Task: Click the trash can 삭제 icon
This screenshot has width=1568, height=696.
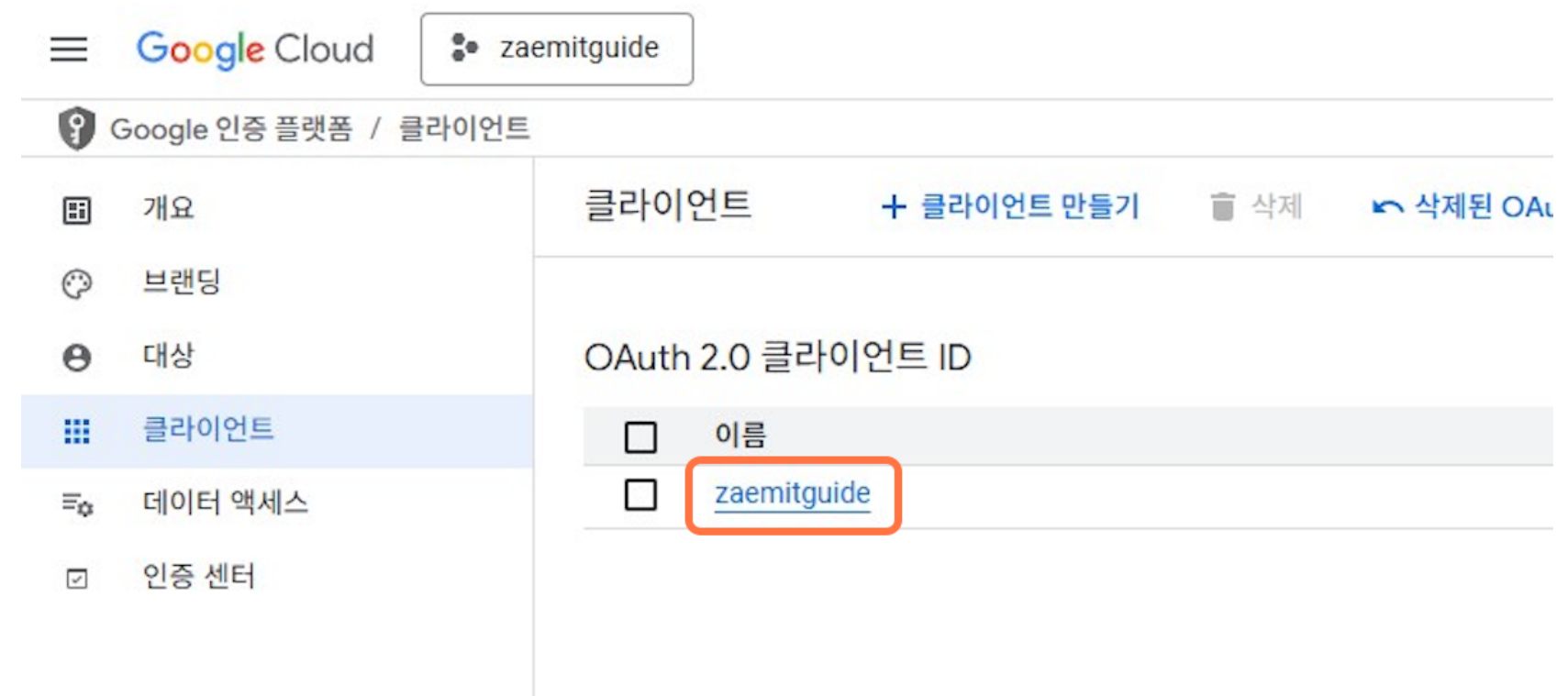Action: coord(1222,206)
